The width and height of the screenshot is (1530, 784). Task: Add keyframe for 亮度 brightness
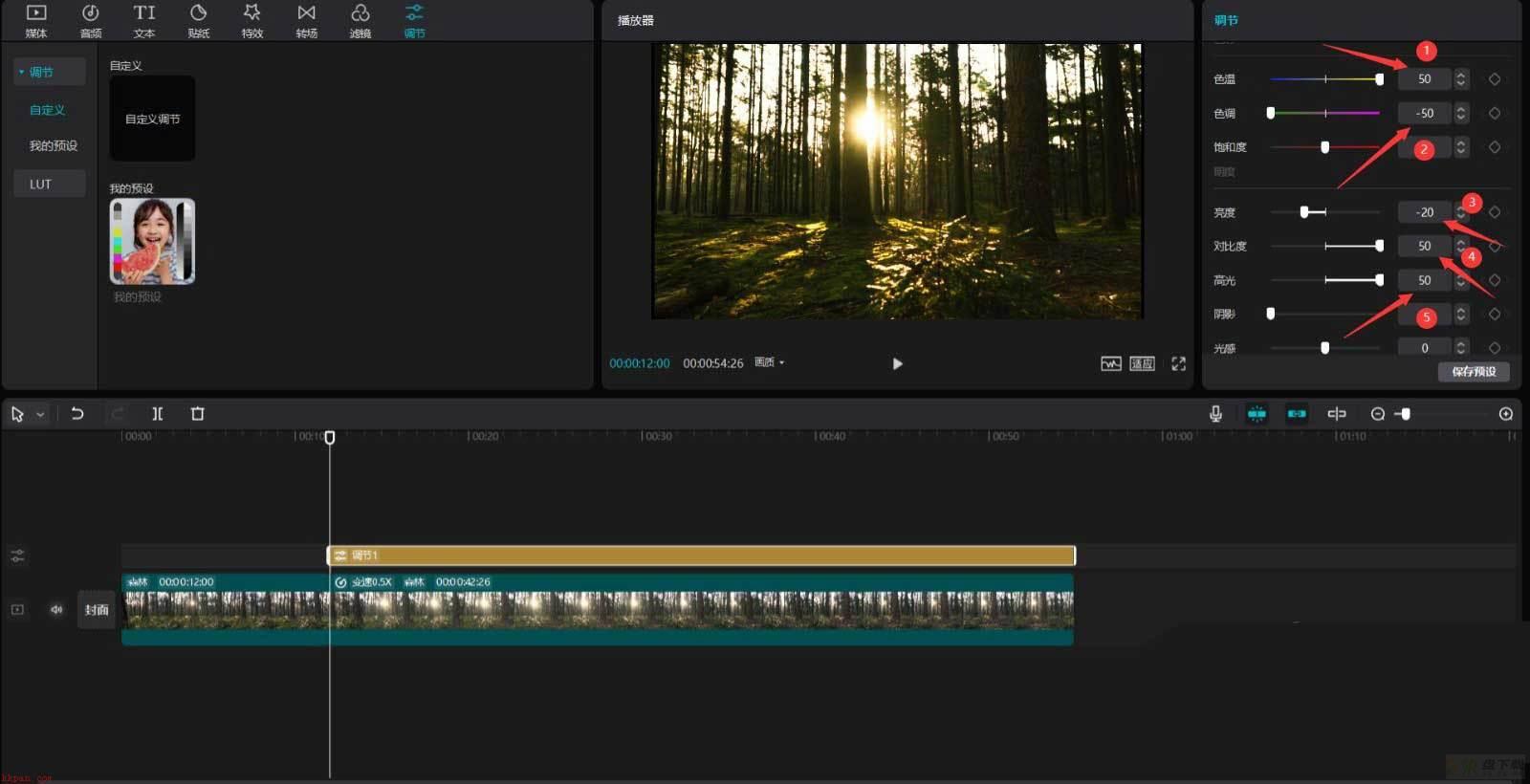pos(1495,212)
